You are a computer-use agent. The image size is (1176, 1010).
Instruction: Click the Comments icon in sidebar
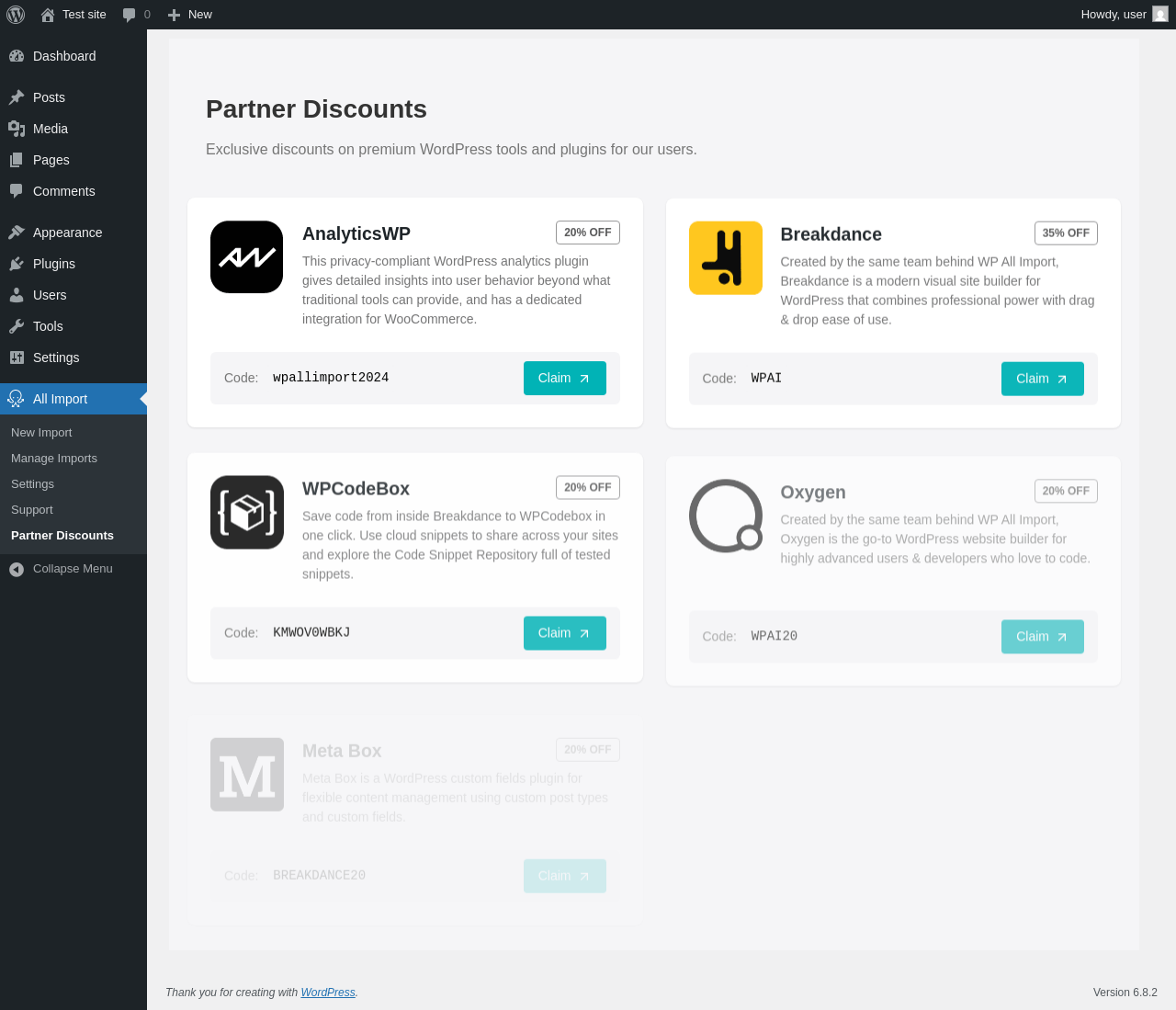click(17, 191)
